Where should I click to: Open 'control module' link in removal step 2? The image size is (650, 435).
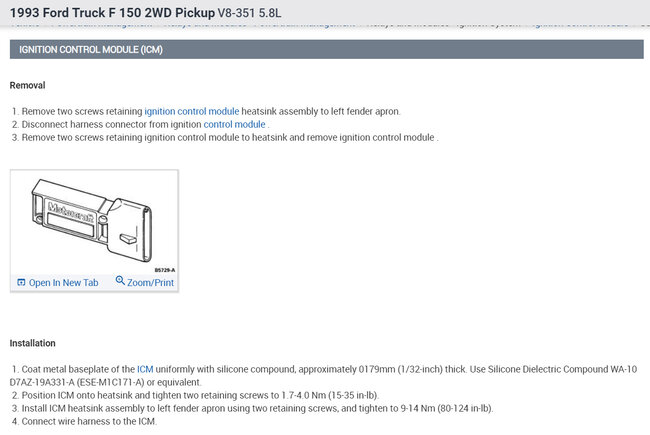[x=234, y=124]
